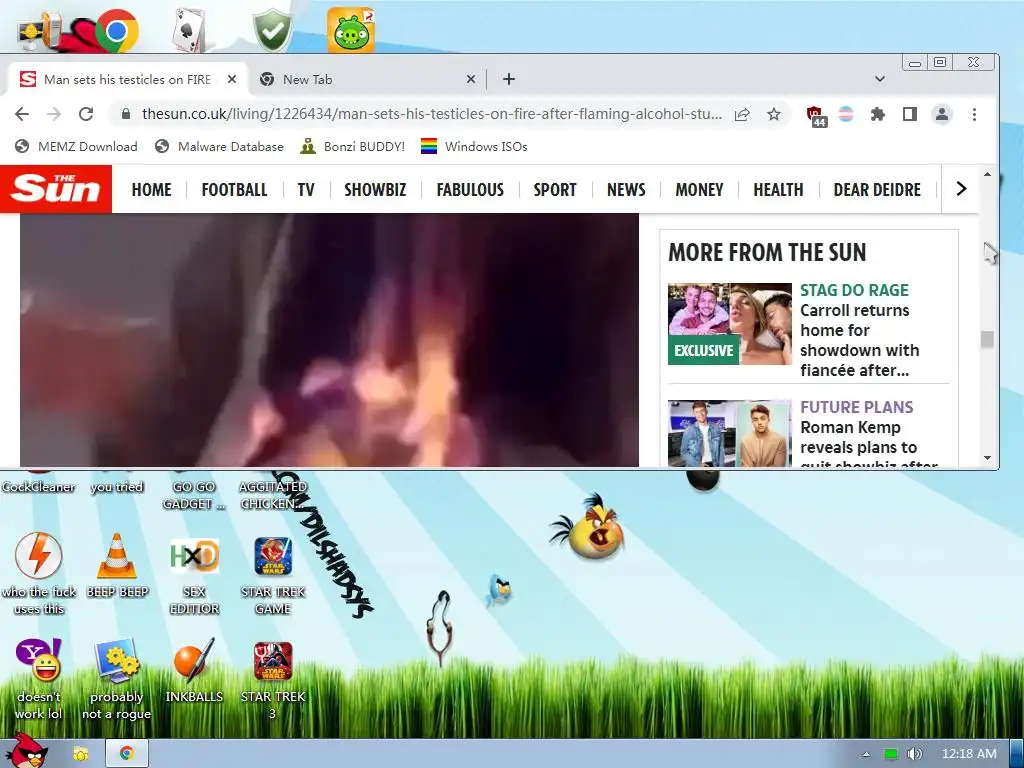This screenshot has height=768, width=1024.
Task: Open the SPORT section
Action: (x=555, y=189)
